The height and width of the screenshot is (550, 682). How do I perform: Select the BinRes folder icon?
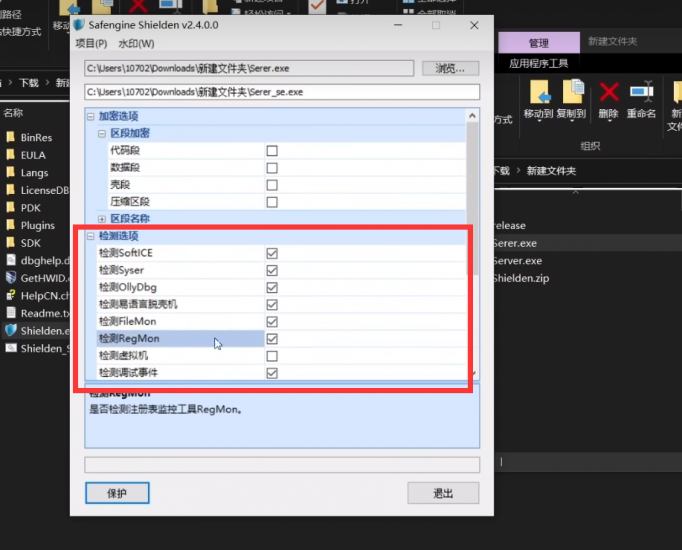coord(11,137)
